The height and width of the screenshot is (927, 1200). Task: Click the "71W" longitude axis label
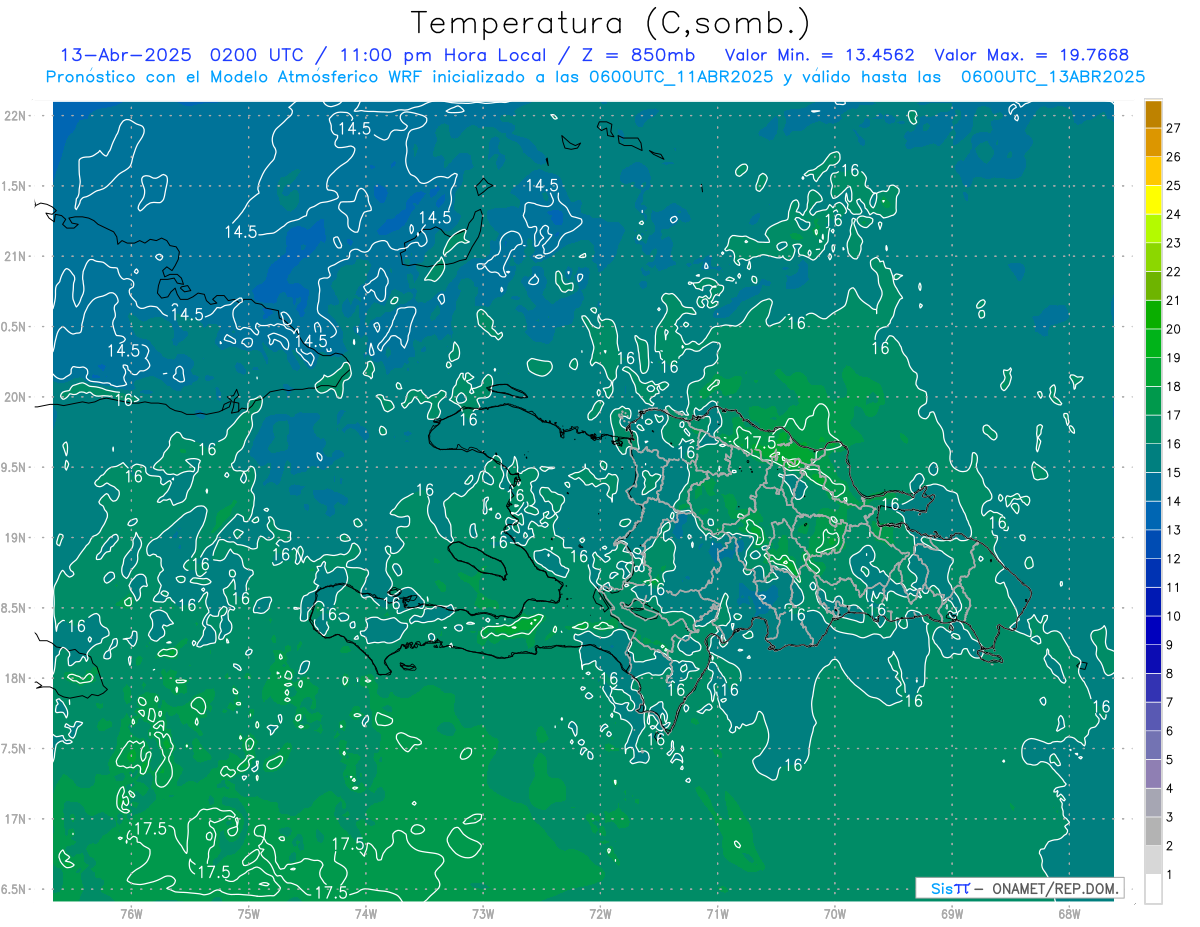point(717,913)
